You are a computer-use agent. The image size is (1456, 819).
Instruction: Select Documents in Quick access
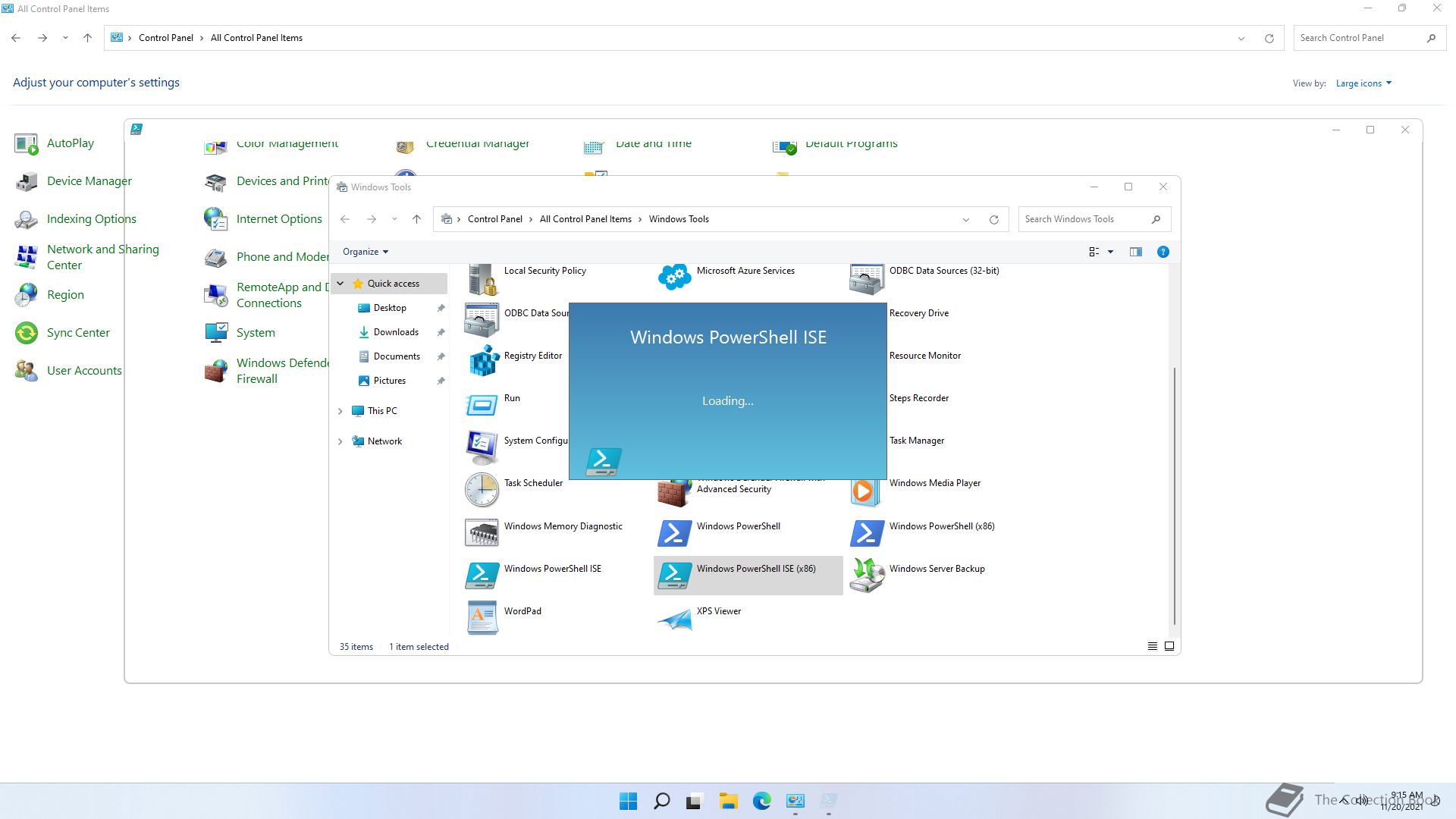397,356
